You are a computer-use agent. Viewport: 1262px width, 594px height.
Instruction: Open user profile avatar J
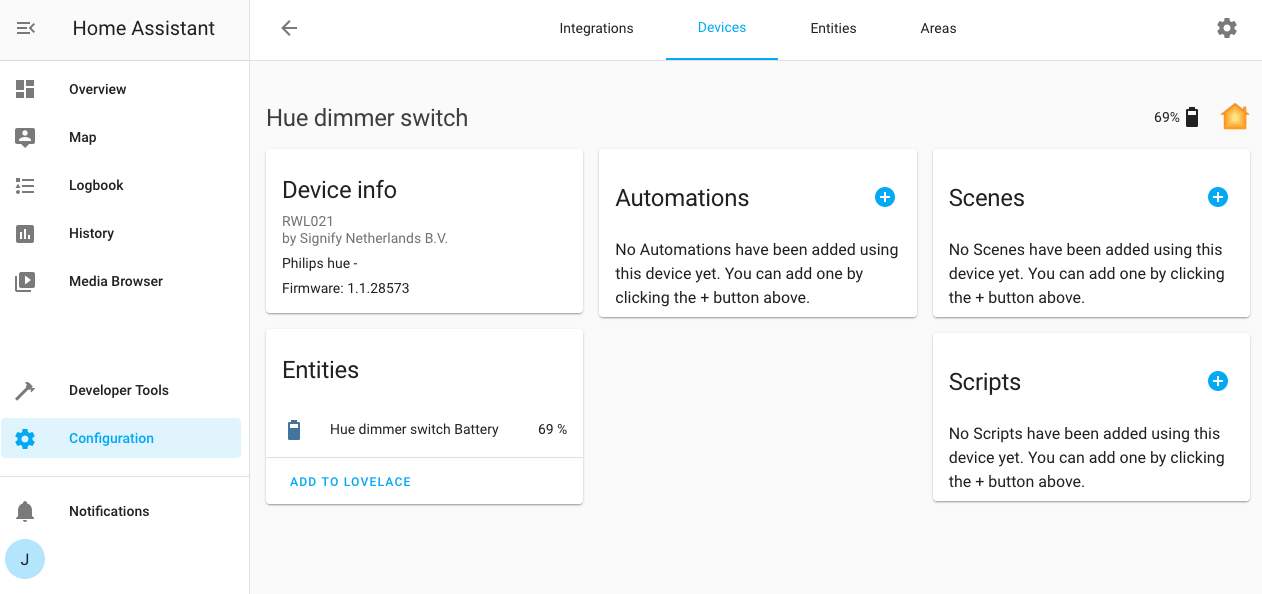point(25,560)
